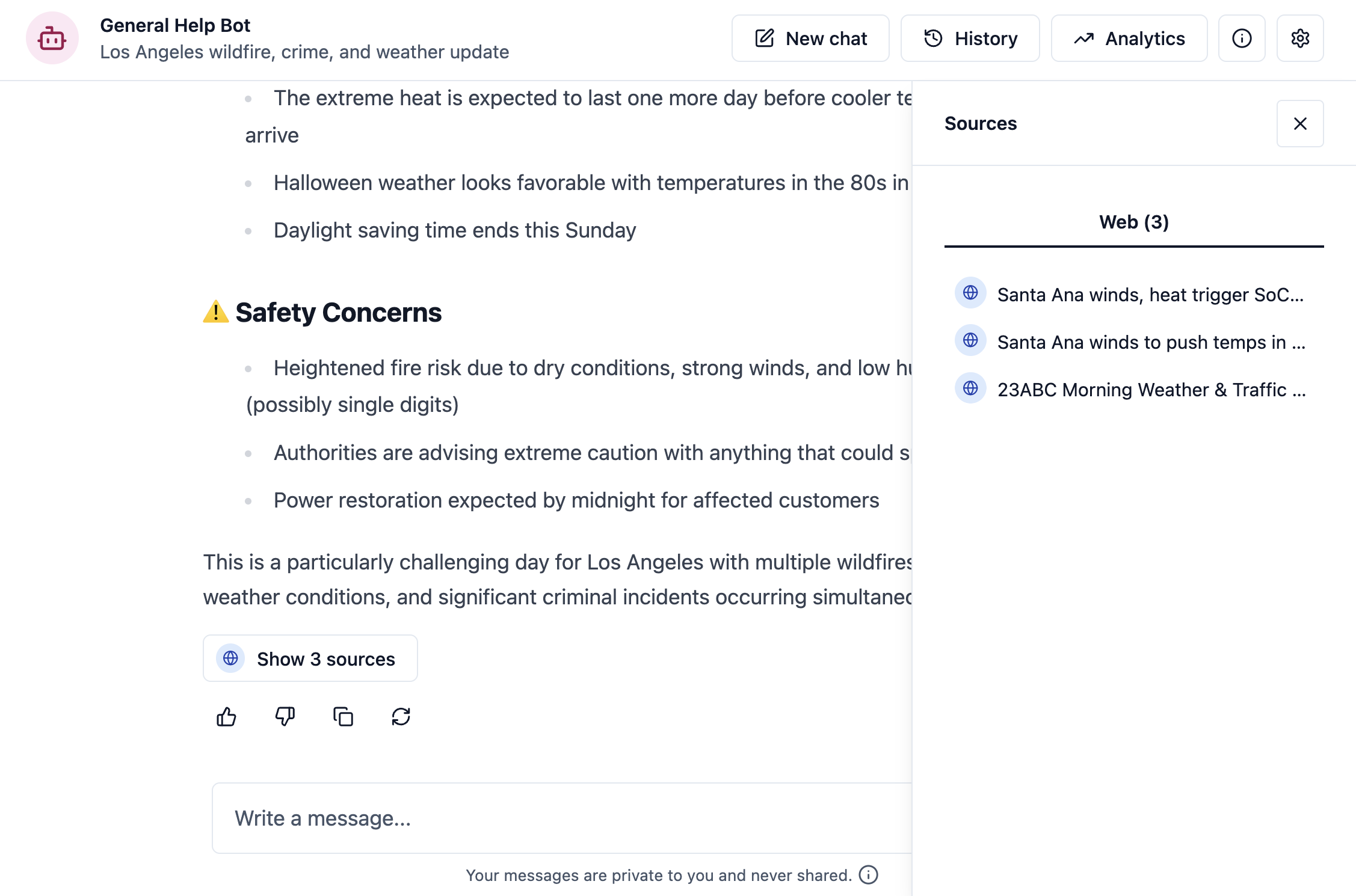Open the Santa Ana winds heat SoC source

point(1151,295)
